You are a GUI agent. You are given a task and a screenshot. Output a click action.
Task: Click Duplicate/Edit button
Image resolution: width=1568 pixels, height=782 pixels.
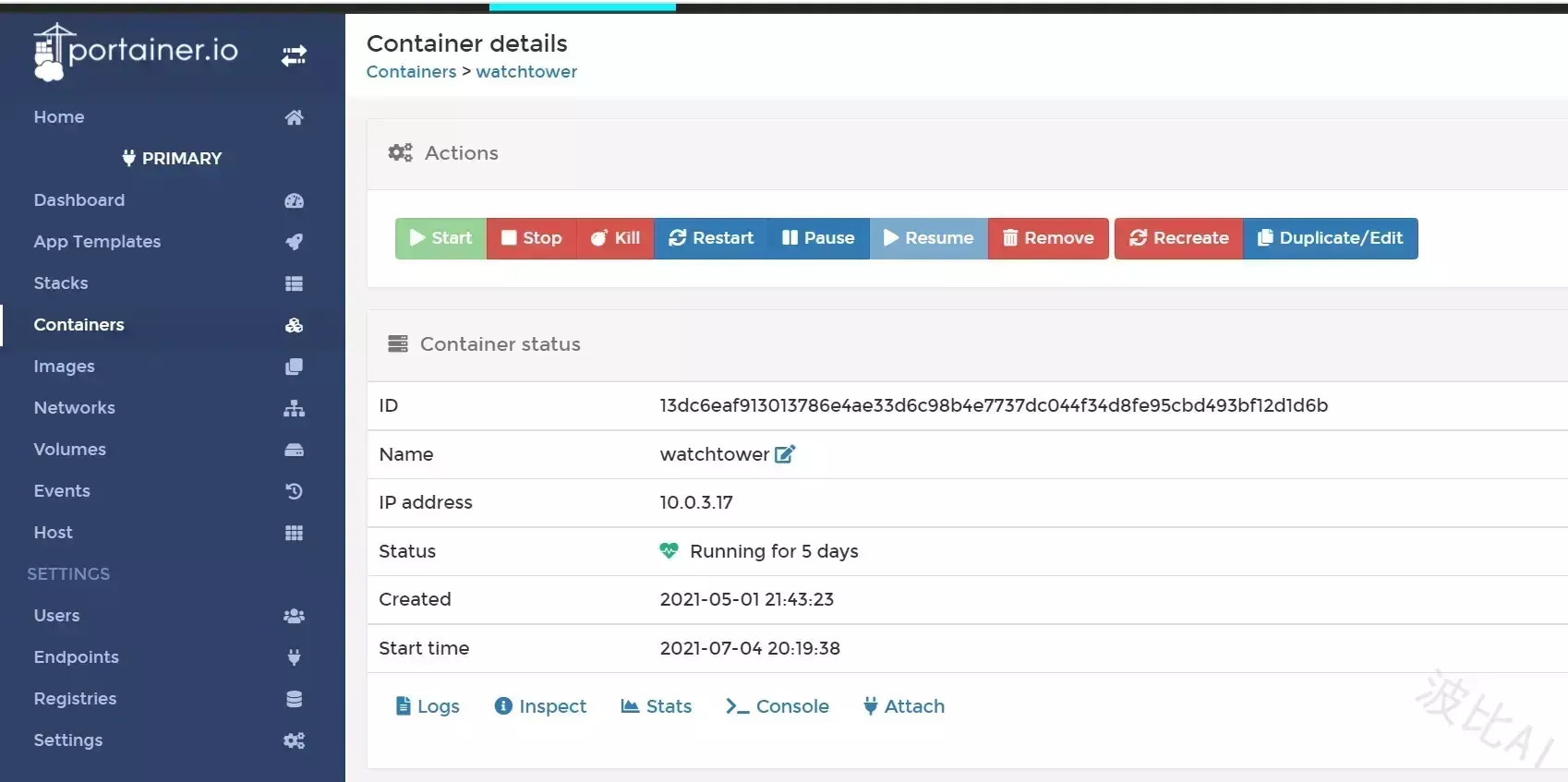(1331, 238)
